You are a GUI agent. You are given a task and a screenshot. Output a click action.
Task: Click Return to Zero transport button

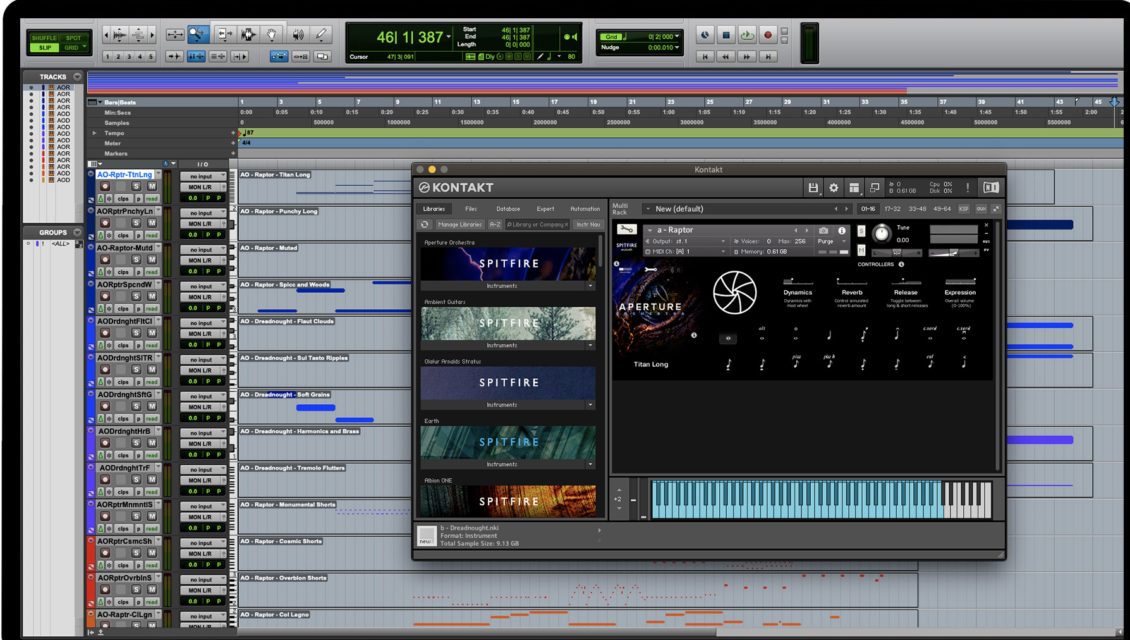pos(706,56)
